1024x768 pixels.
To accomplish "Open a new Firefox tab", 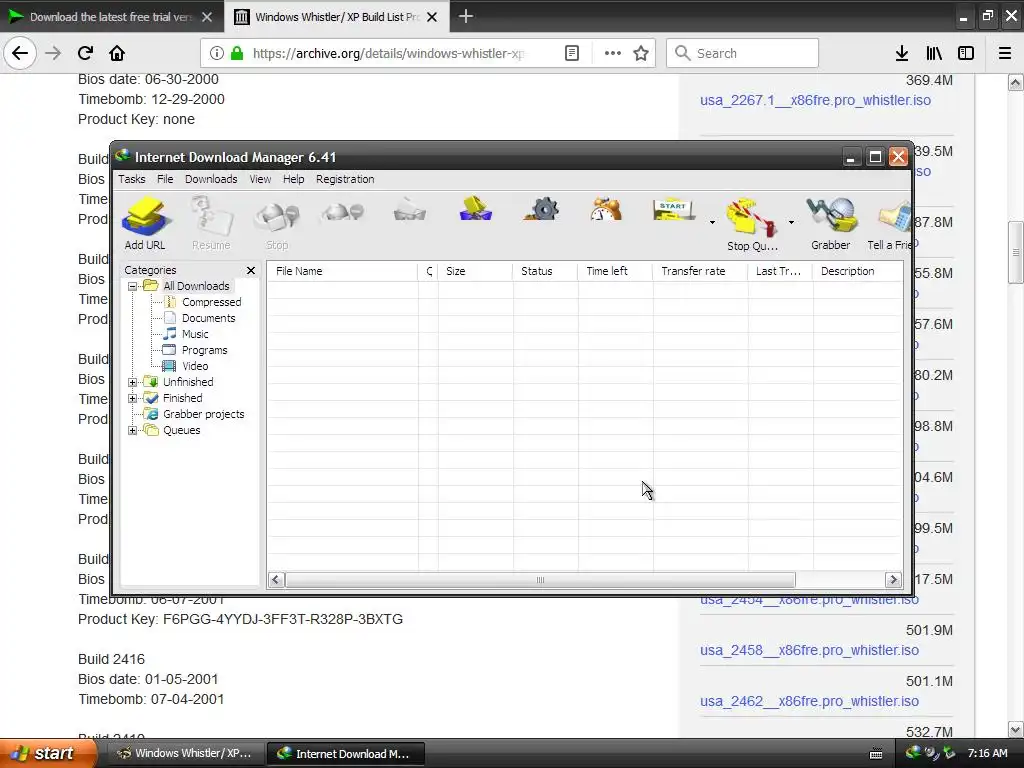I will click(466, 16).
